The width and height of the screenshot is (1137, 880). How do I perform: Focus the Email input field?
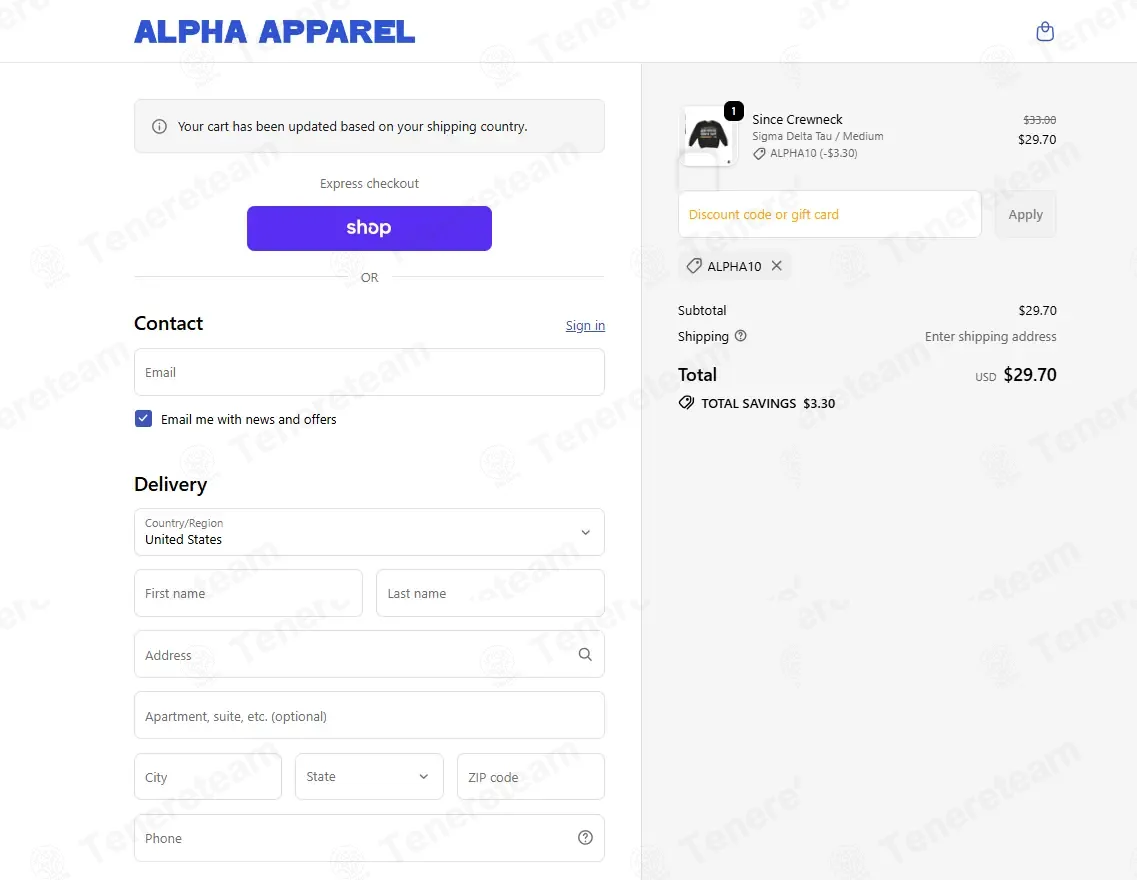tap(369, 372)
